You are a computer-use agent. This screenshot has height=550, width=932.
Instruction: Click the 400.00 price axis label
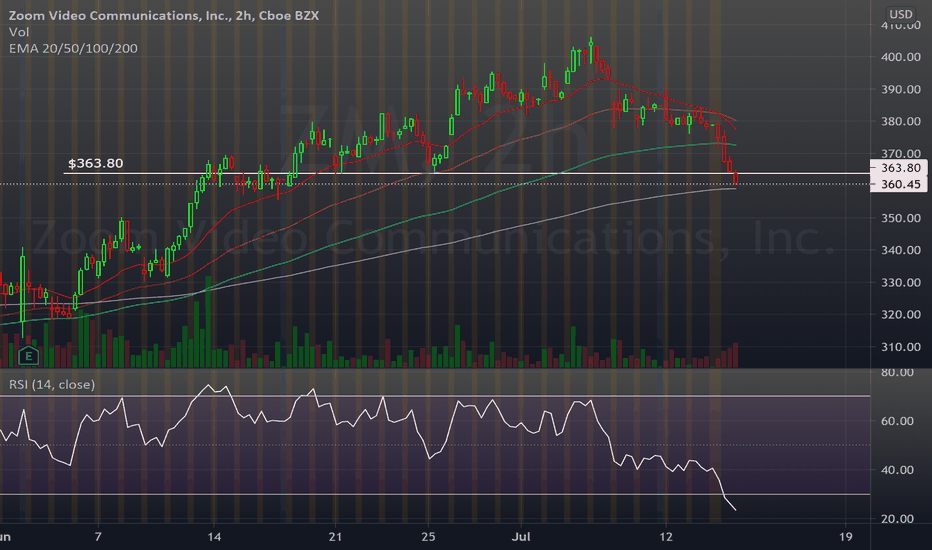tap(900, 57)
